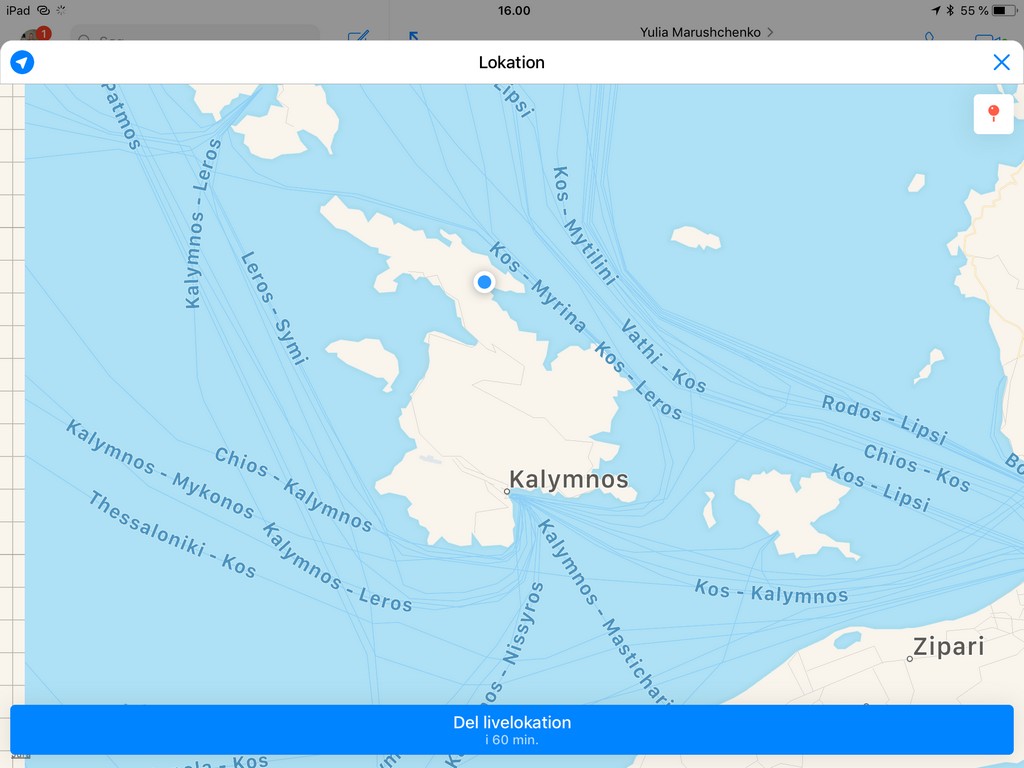Tap the Patmos route label
Screen dimensions: 1024x768
[x=121, y=116]
